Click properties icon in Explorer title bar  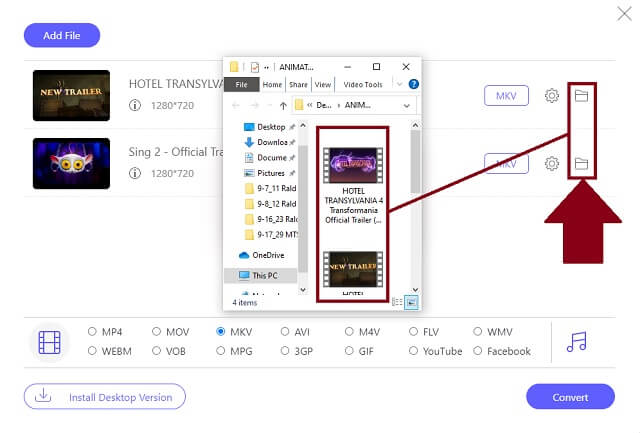(x=255, y=67)
